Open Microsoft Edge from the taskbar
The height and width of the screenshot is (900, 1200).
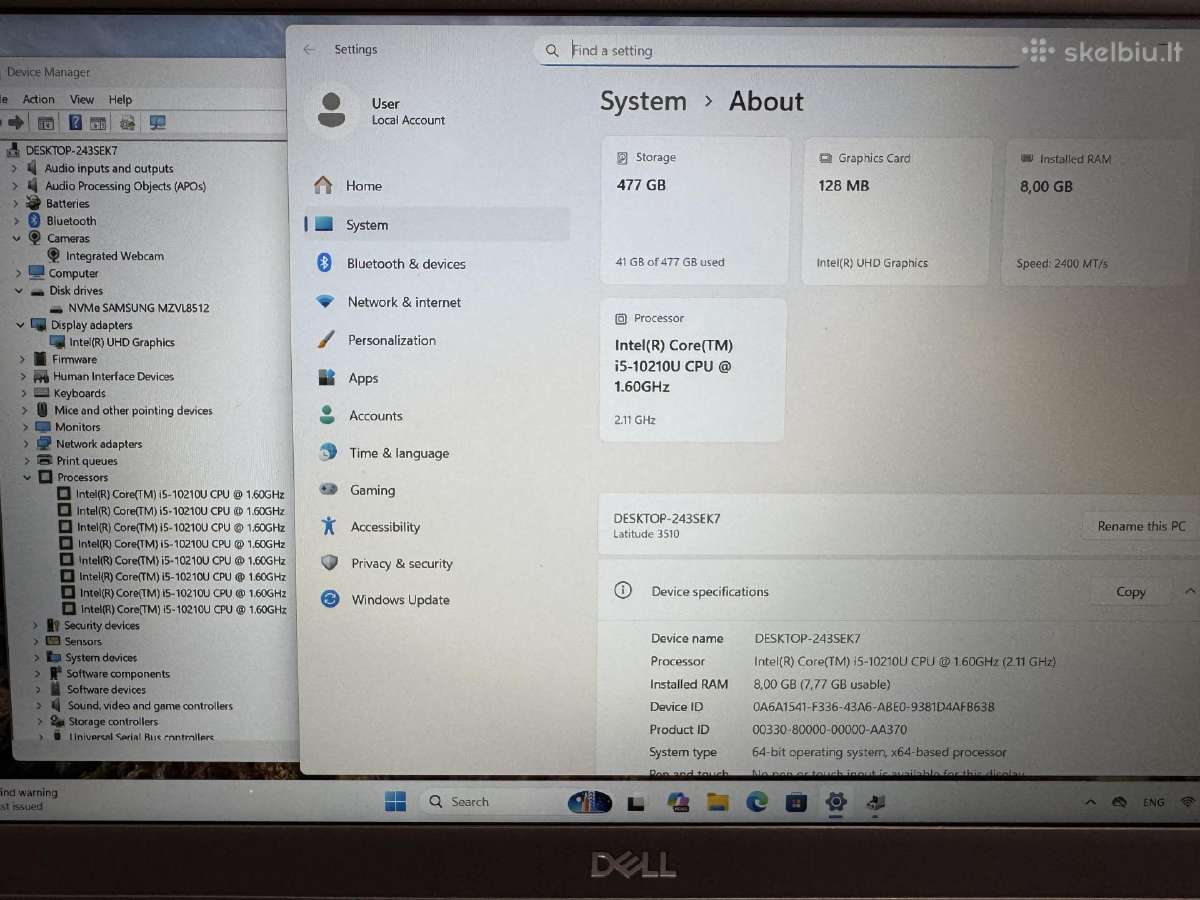coord(757,802)
